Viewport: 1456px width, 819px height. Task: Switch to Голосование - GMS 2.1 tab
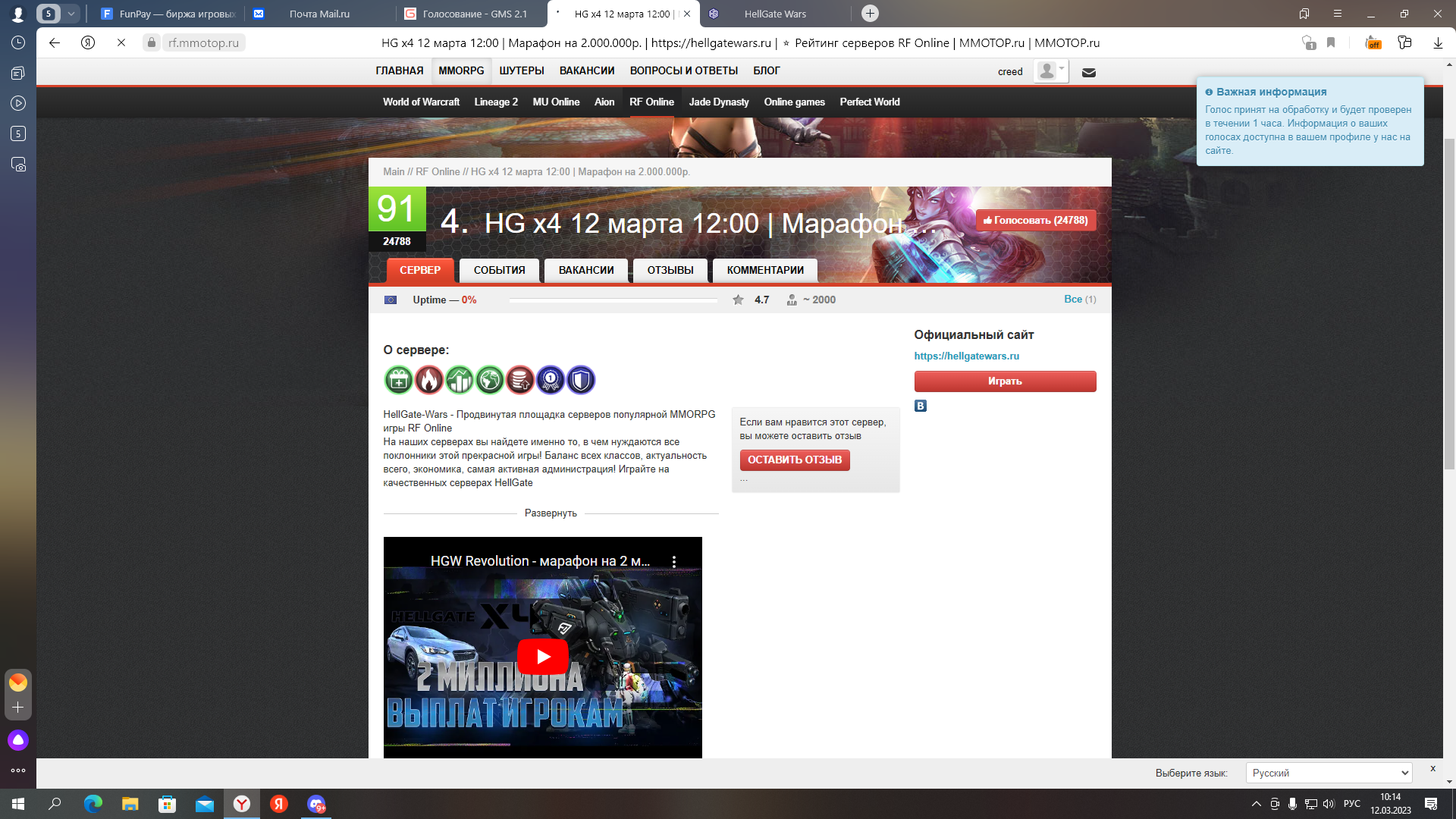coord(472,14)
